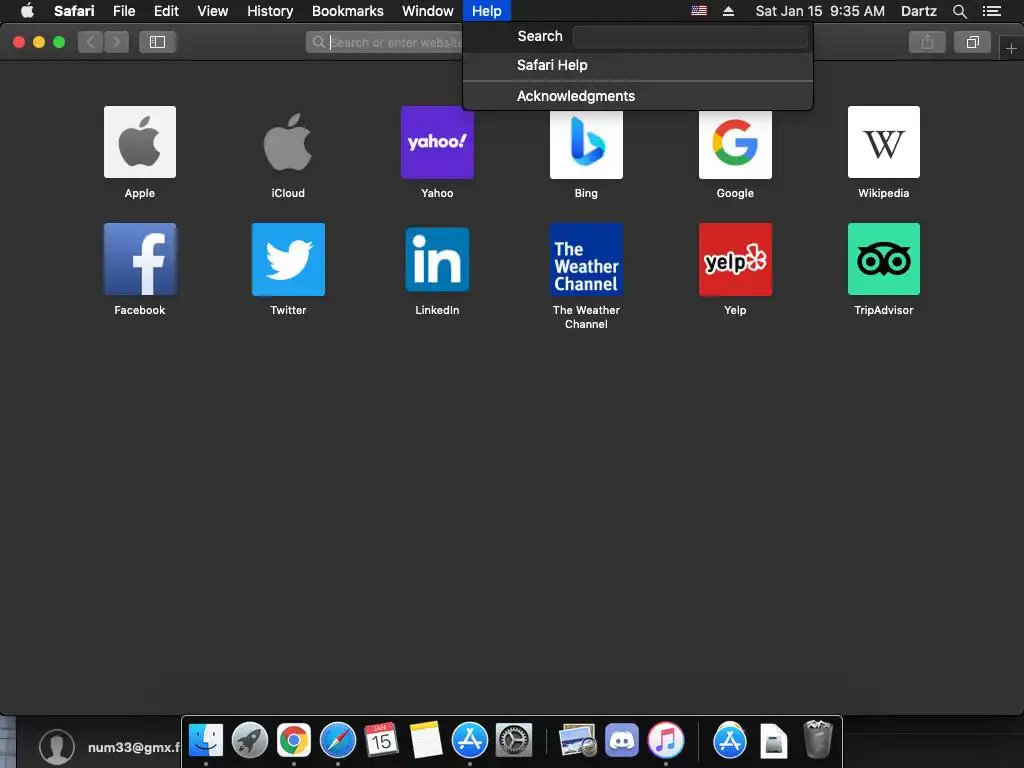Open the Yelp favorite tile
Screen dimensions: 1024x768
[x=735, y=259]
